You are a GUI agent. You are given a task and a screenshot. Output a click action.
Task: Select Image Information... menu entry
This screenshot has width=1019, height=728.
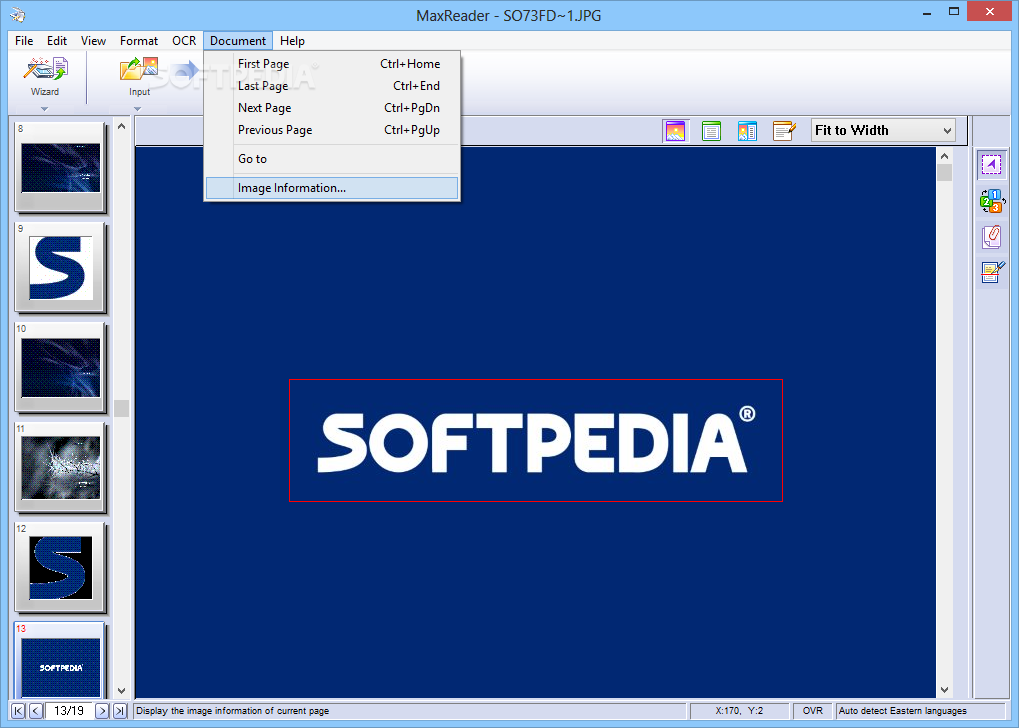click(332, 188)
